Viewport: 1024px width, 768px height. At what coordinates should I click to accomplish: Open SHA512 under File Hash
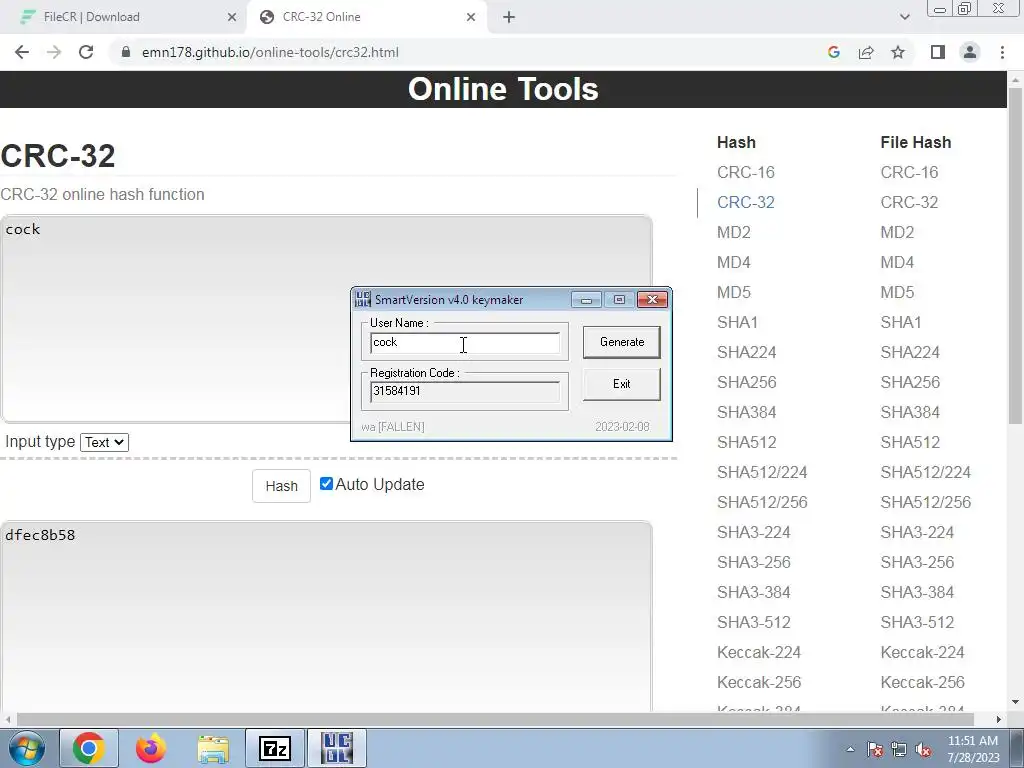pos(910,443)
